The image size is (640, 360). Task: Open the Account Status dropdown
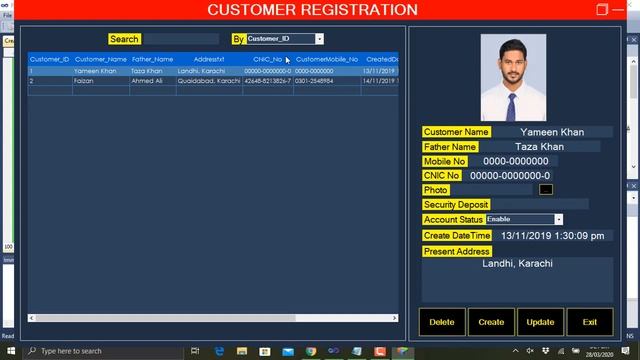(558, 219)
